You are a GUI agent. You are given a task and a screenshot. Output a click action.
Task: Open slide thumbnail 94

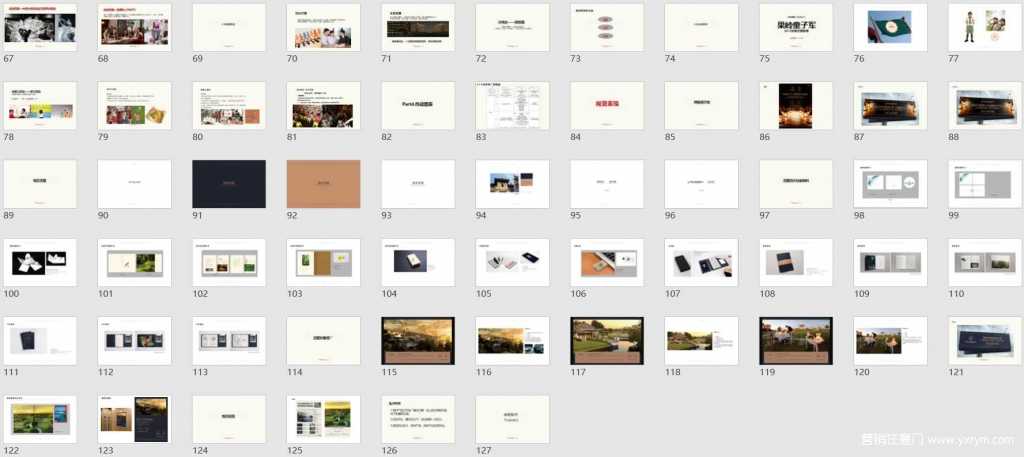(x=513, y=184)
